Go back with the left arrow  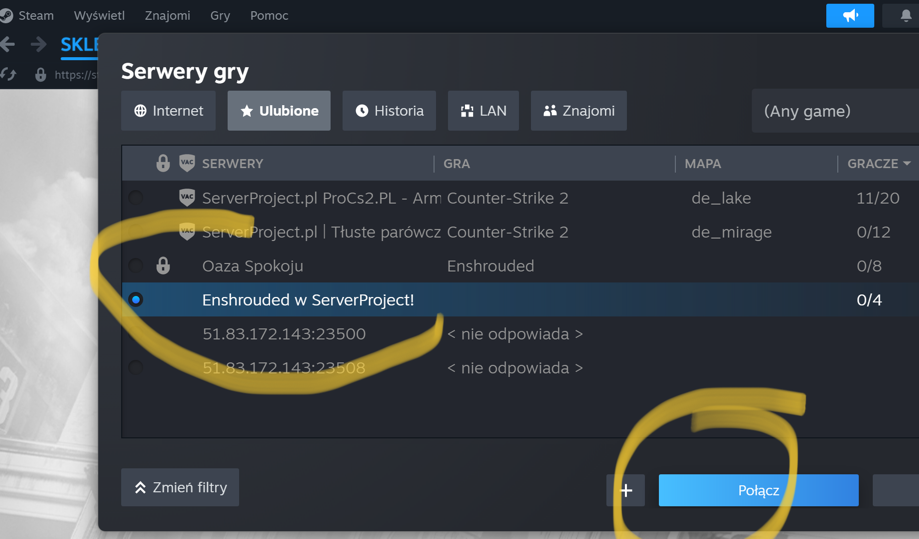(x=8, y=44)
